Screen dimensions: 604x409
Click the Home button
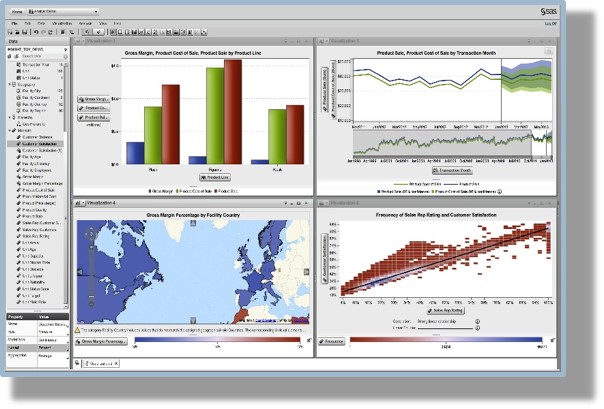[17, 12]
